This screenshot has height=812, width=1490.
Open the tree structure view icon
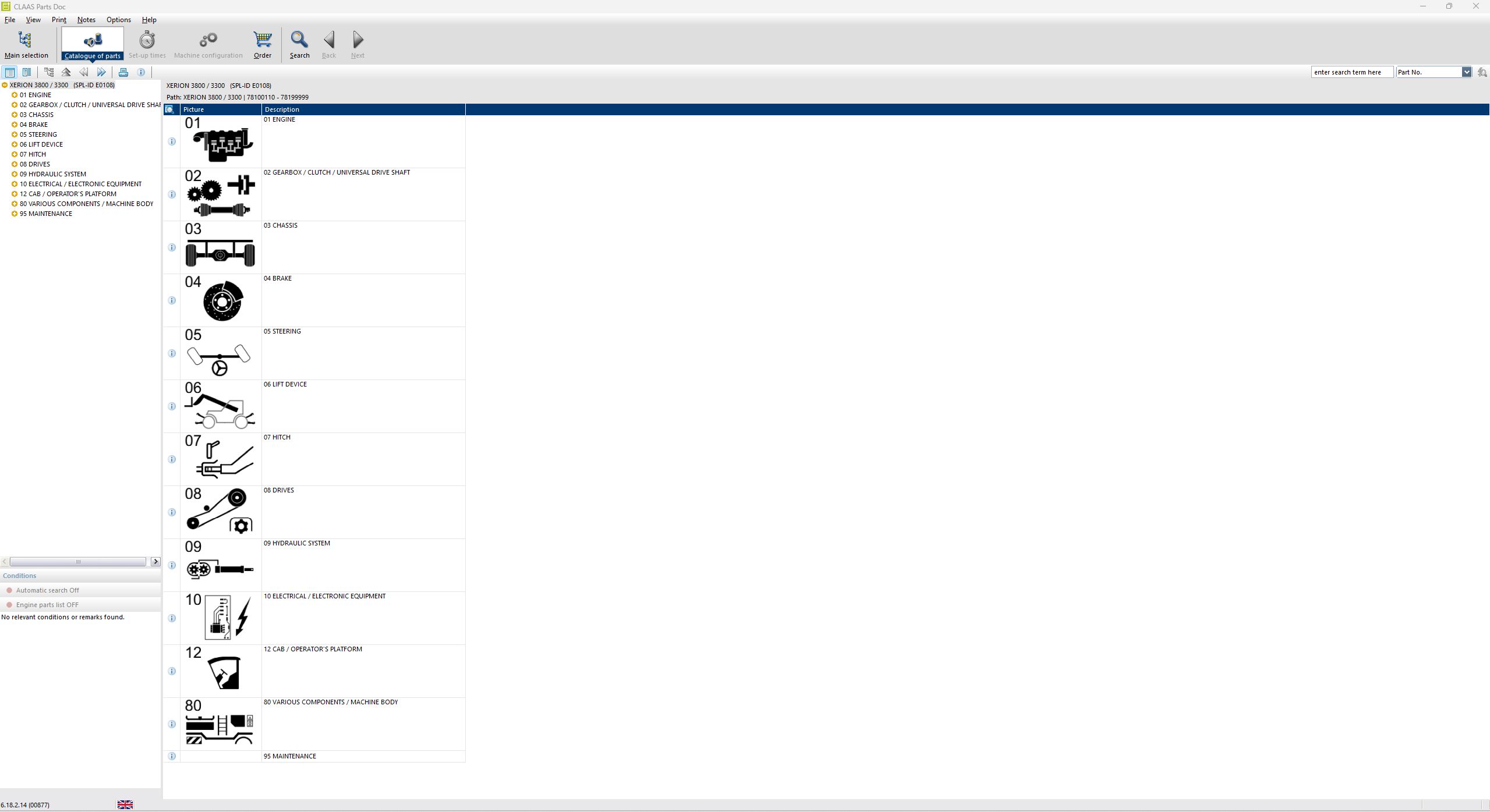pyautogui.click(x=49, y=72)
